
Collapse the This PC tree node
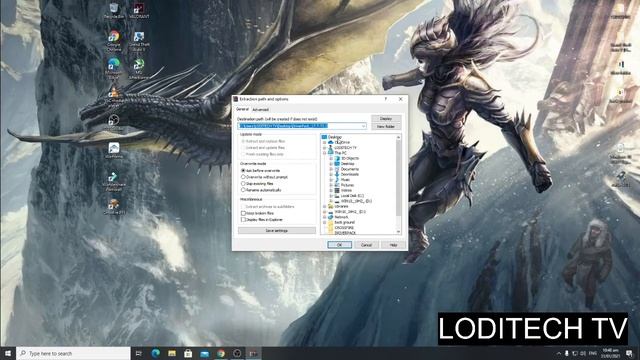[325, 153]
